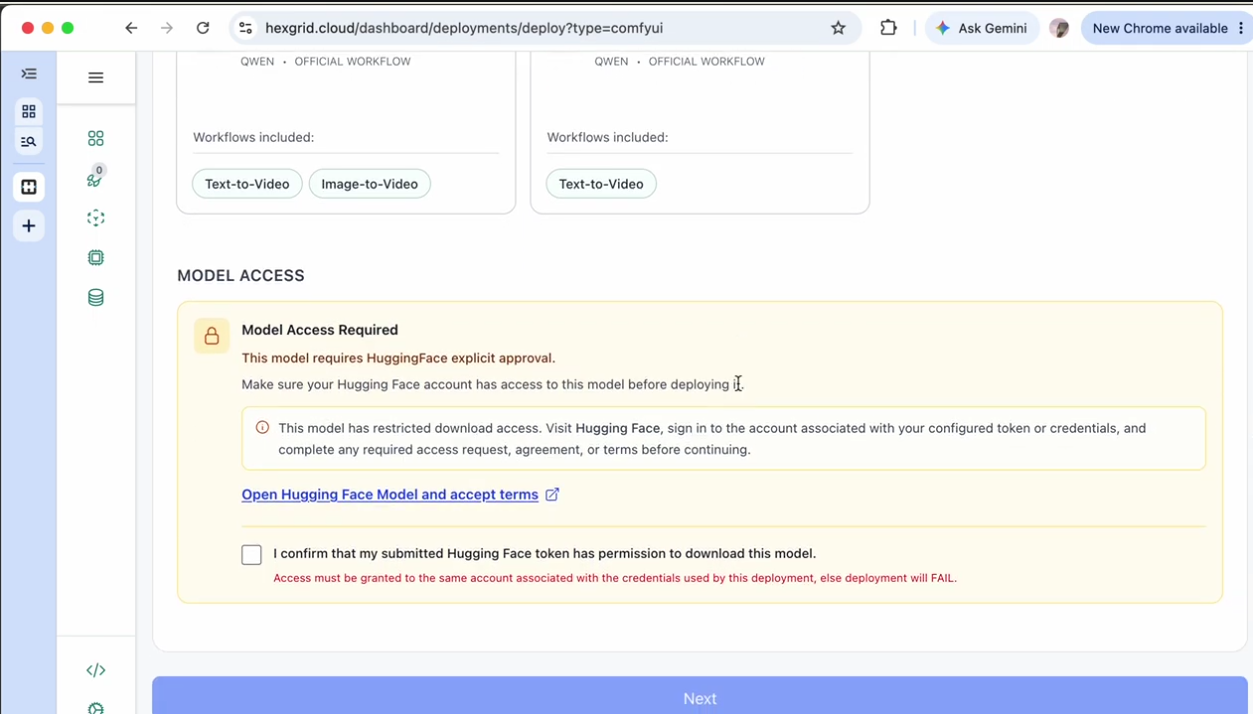Viewport: 1253px width, 714px height.
Task: Click the New Chrome available update button
Action: point(1165,28)
